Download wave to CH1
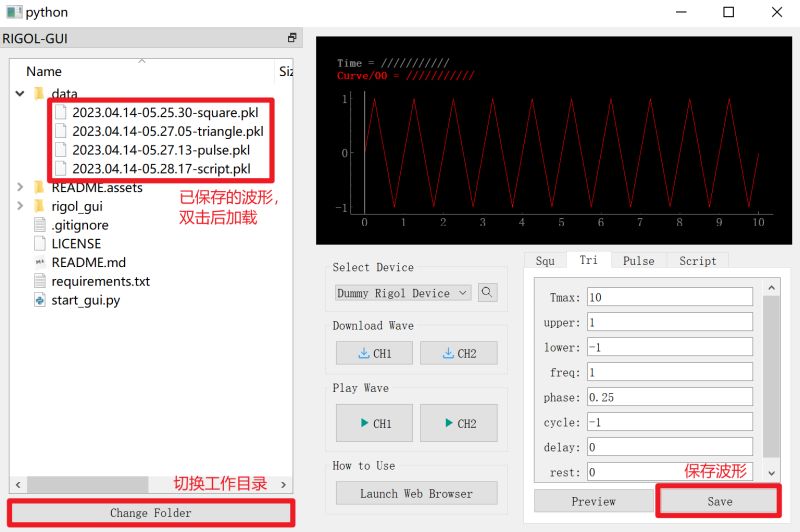This screenshot has height=532, width=800. click(x=374, y=353)
